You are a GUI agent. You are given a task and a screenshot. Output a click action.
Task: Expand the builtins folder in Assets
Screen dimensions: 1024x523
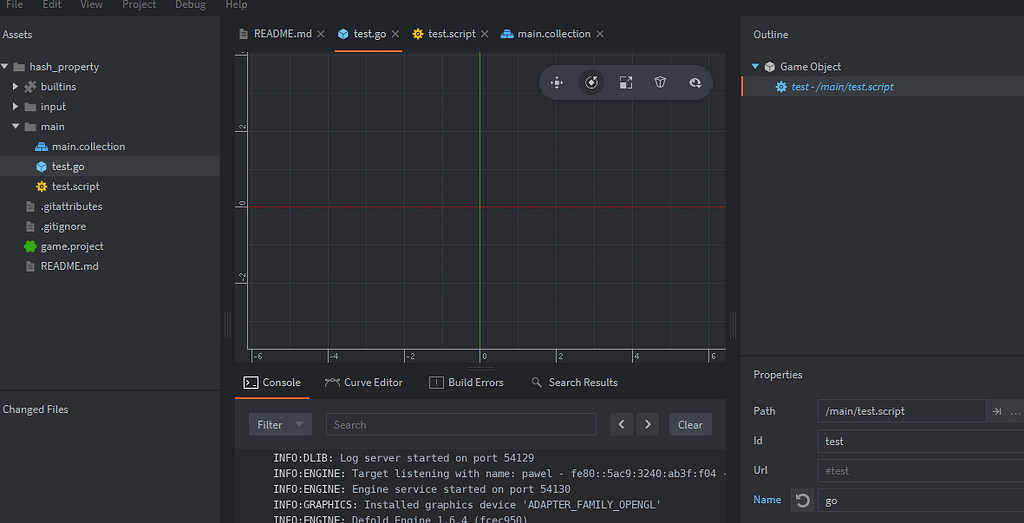[16, 87]
